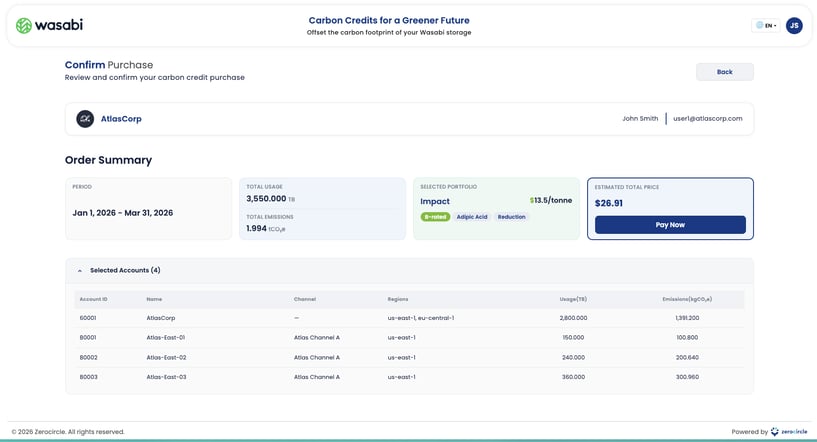Click the Carbon Credits for a Greener Future title

pos(389,20)
